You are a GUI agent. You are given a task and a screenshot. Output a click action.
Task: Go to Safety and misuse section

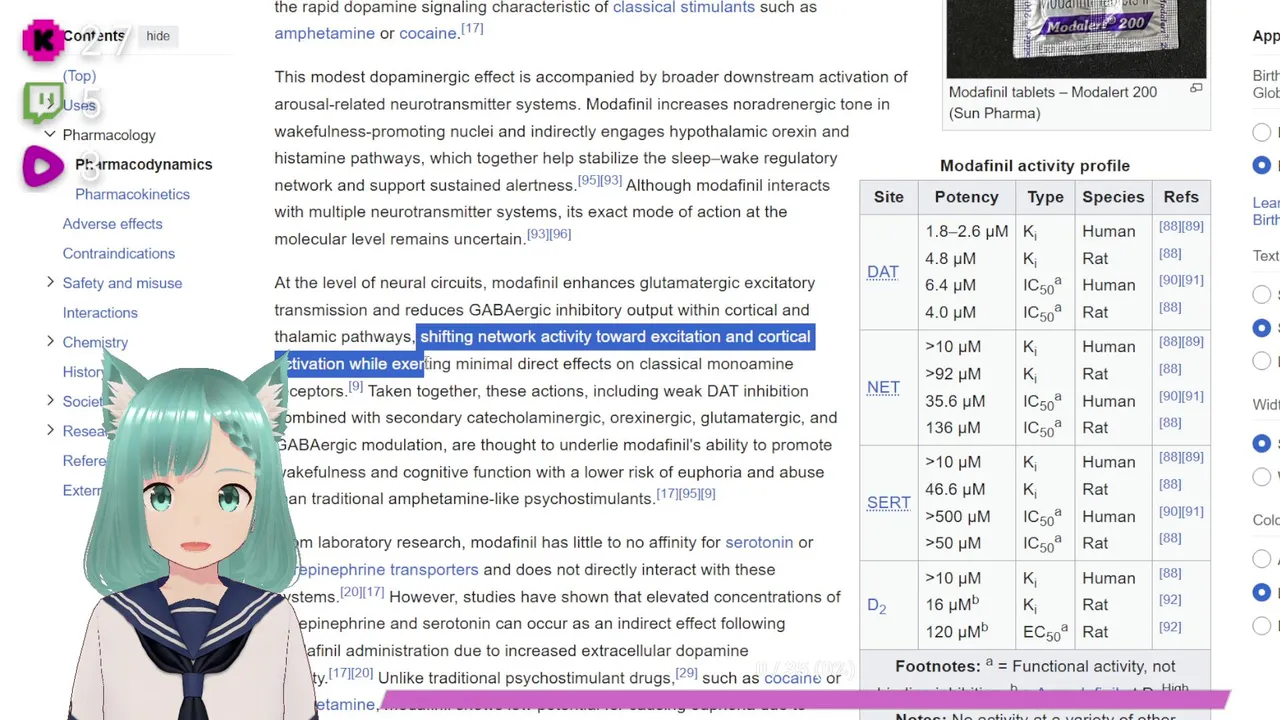pos(122,283)
